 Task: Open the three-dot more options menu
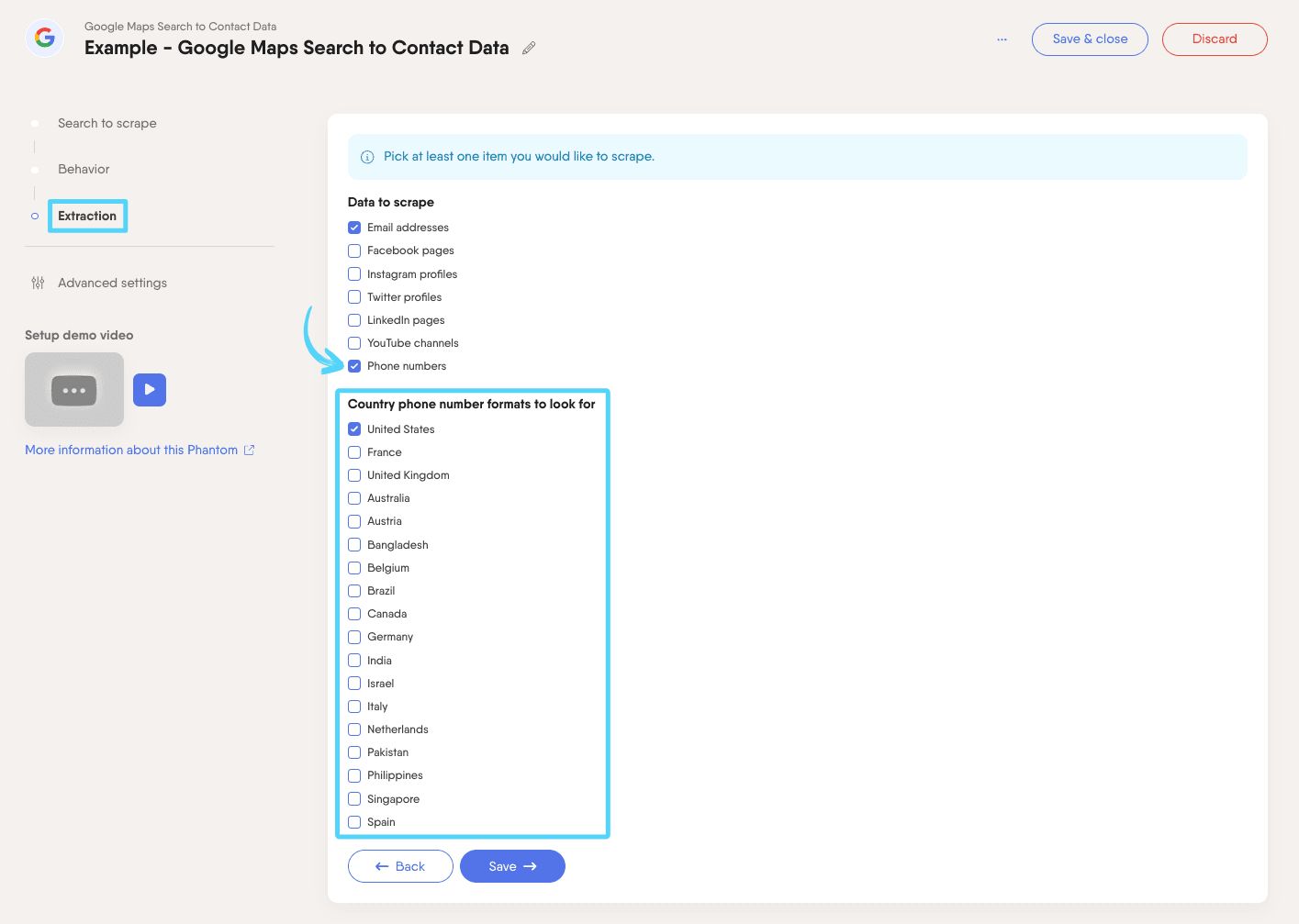tap(1002, 39)
